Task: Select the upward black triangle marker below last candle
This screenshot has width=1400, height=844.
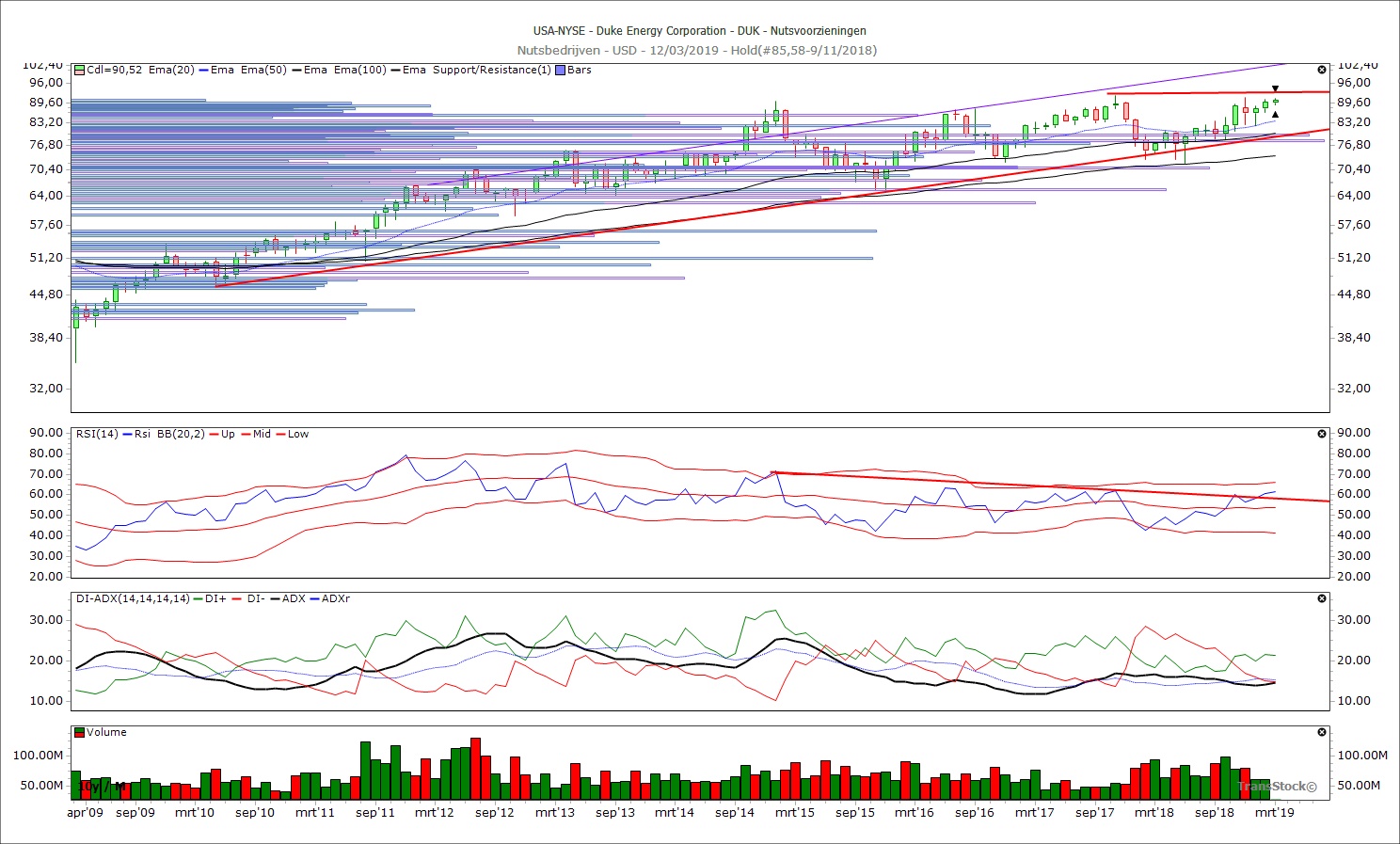Action: pos(1275,114)
